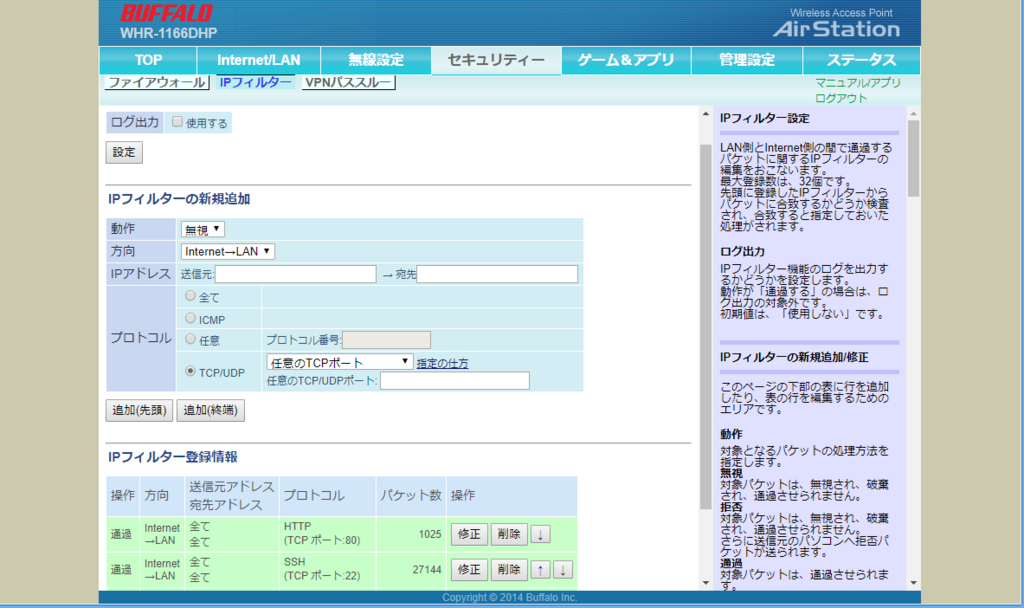The height and width of the screenshot is (608, 1024).
Task: Select the 全て protocol radio button
Action: click(190, 296)
